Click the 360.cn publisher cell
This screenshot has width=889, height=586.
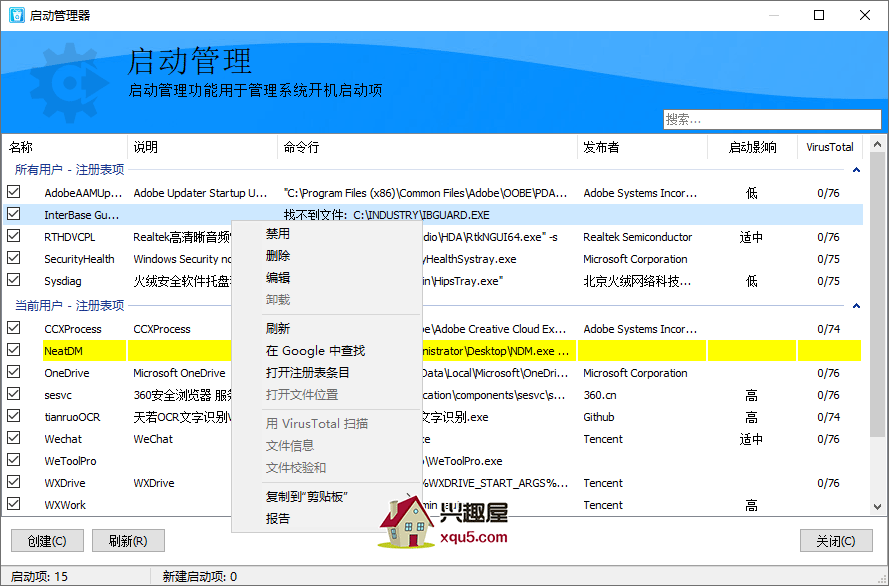(600, 395)
